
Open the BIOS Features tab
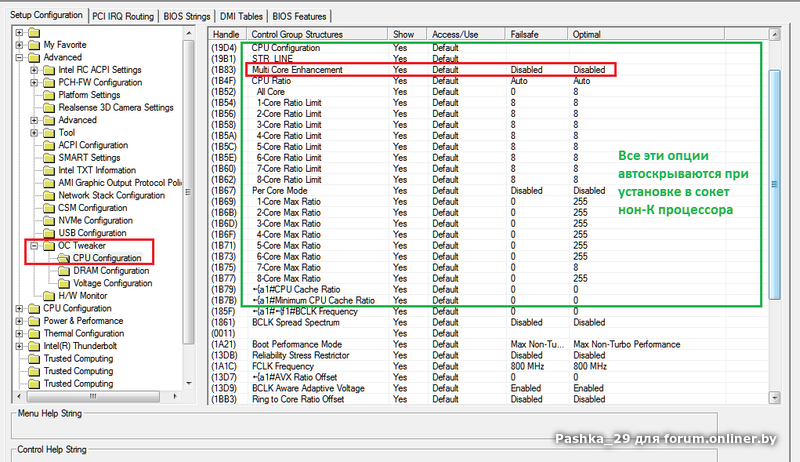pyautogui.click(x=299, y=16)
